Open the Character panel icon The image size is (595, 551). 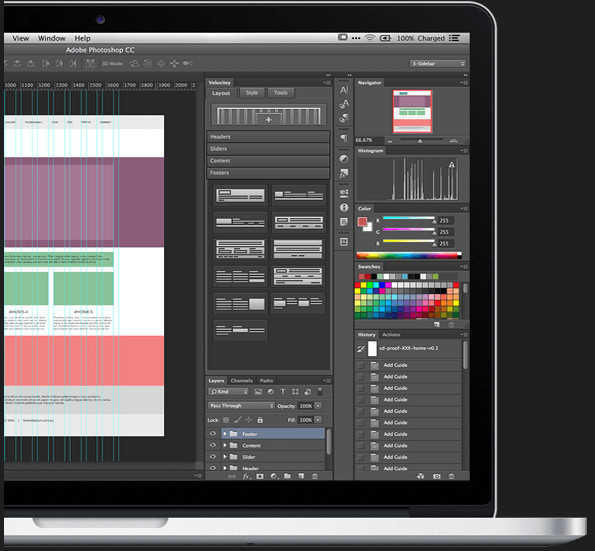[x=344, y=90]
